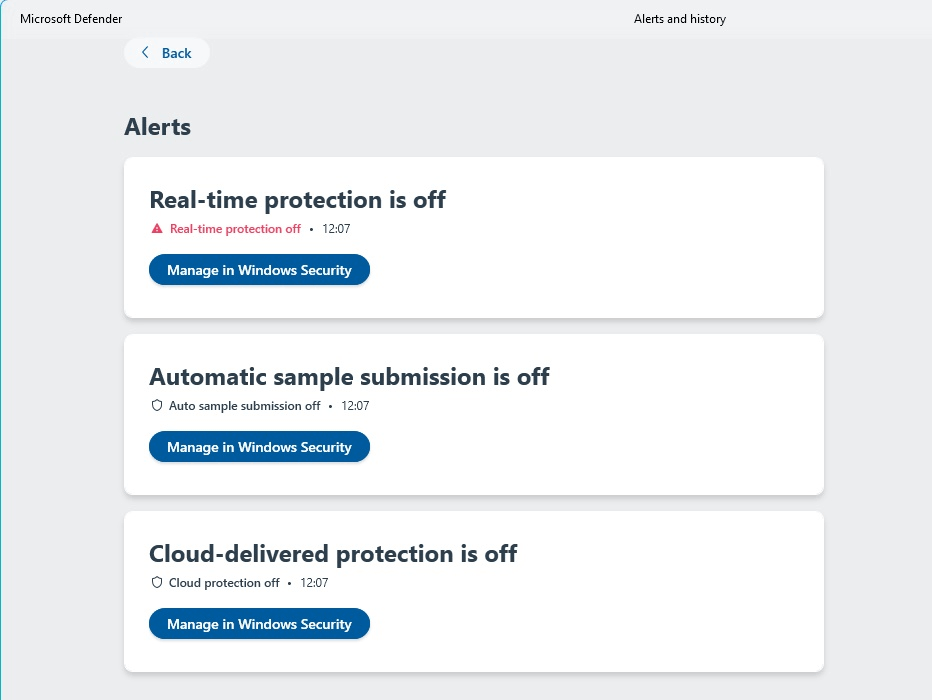Click the 12:07 timestamp on Auto sample submission alert

pyautogui.click(x=355, y=406)
